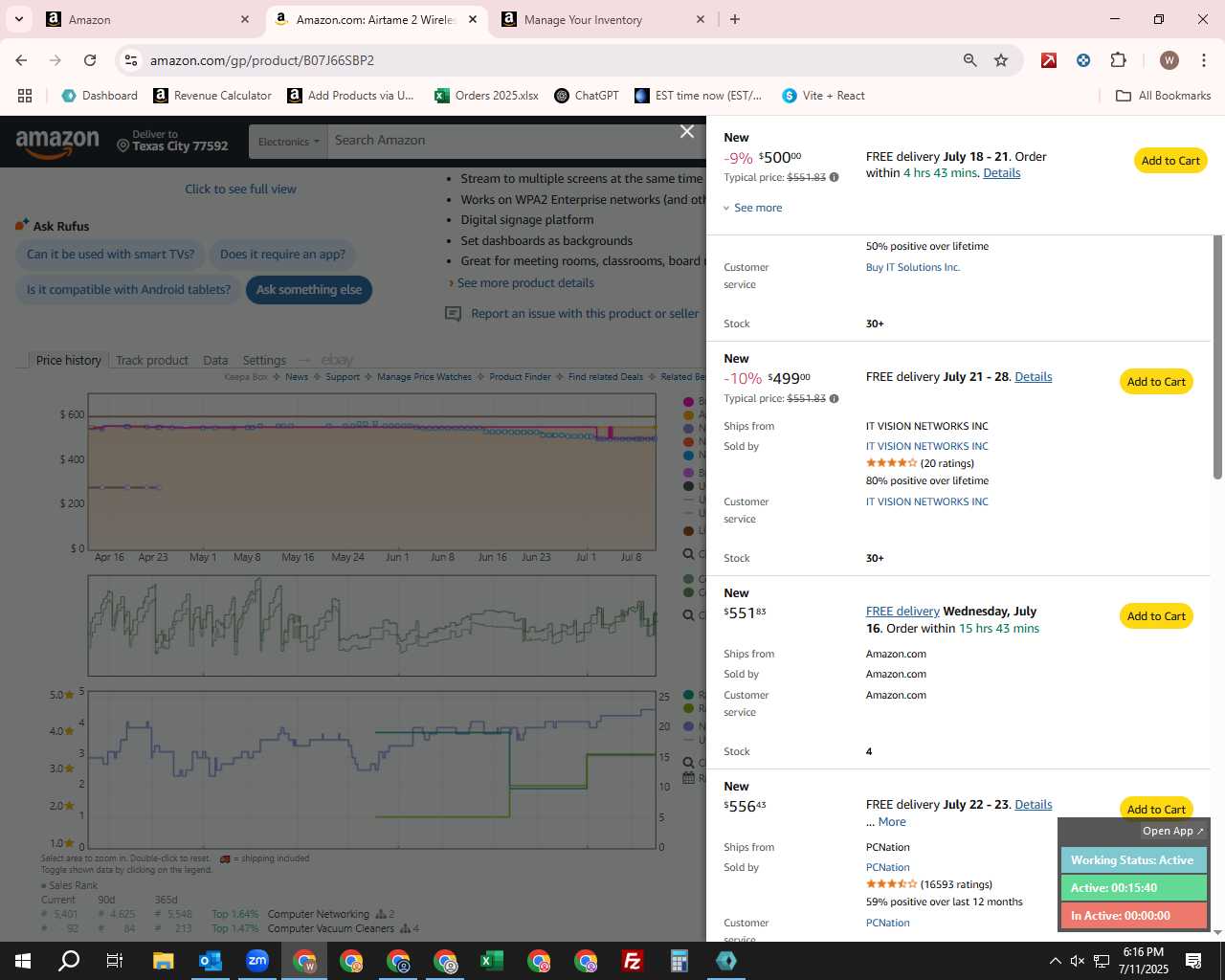1225x980 pixels.
Task: Select the Keepa Data tab
Action: [x=215, y=361]
